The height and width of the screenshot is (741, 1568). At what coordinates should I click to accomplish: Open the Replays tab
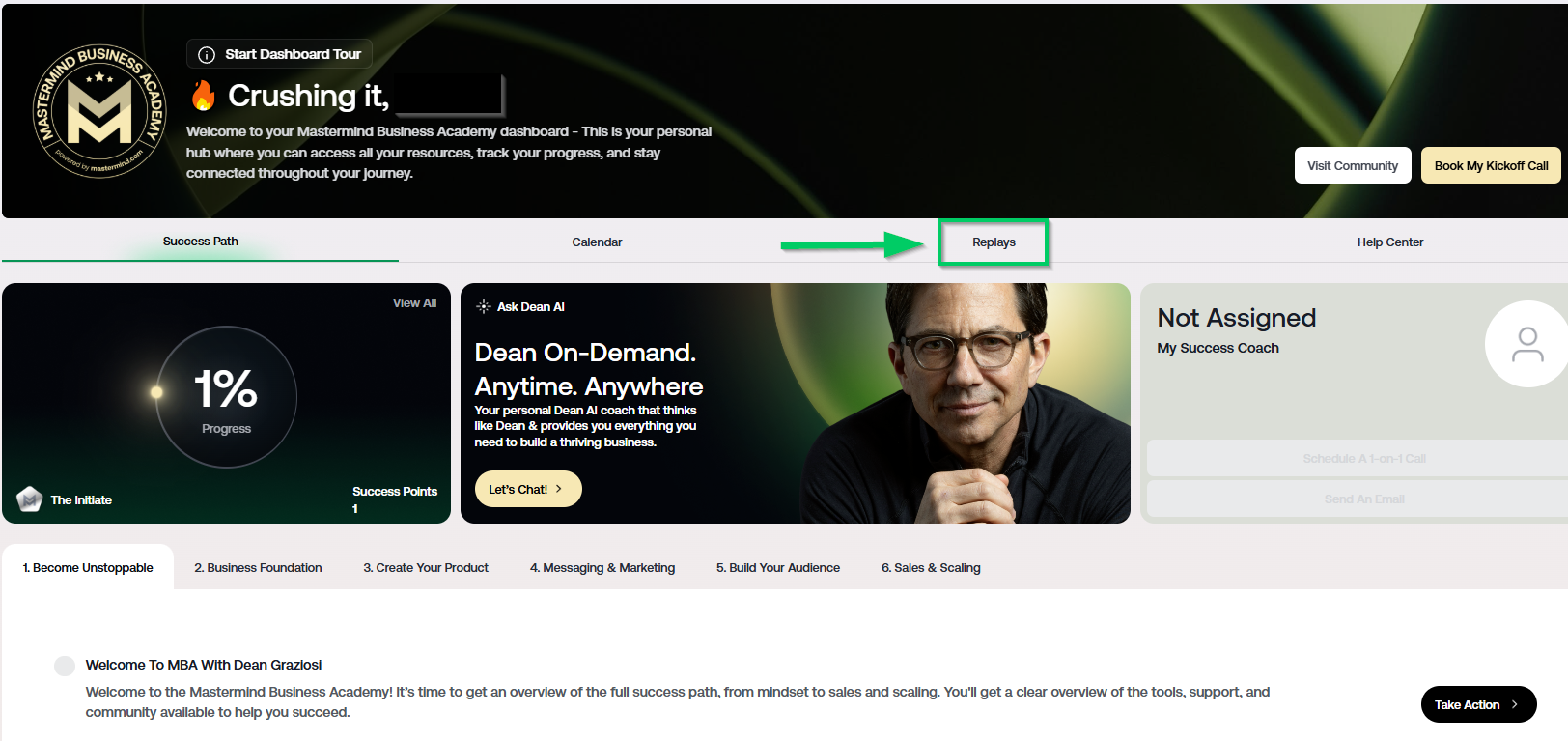994,242
